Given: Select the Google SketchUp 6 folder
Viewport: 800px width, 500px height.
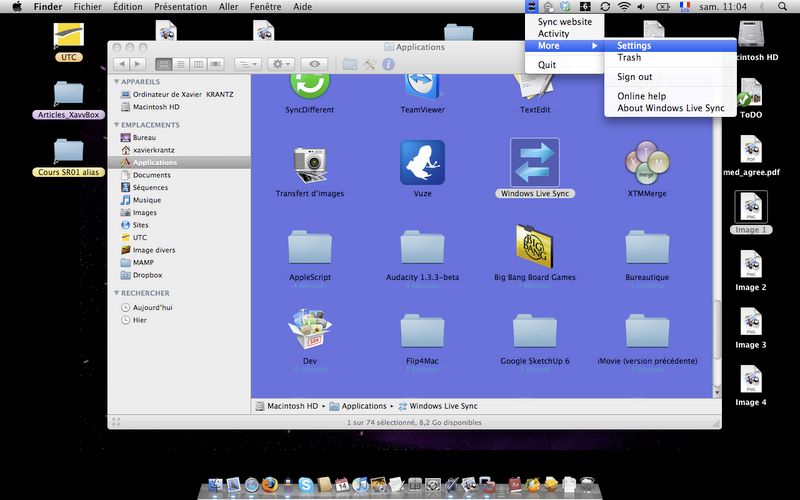Looking at the screenshot, I should [535, 331].
